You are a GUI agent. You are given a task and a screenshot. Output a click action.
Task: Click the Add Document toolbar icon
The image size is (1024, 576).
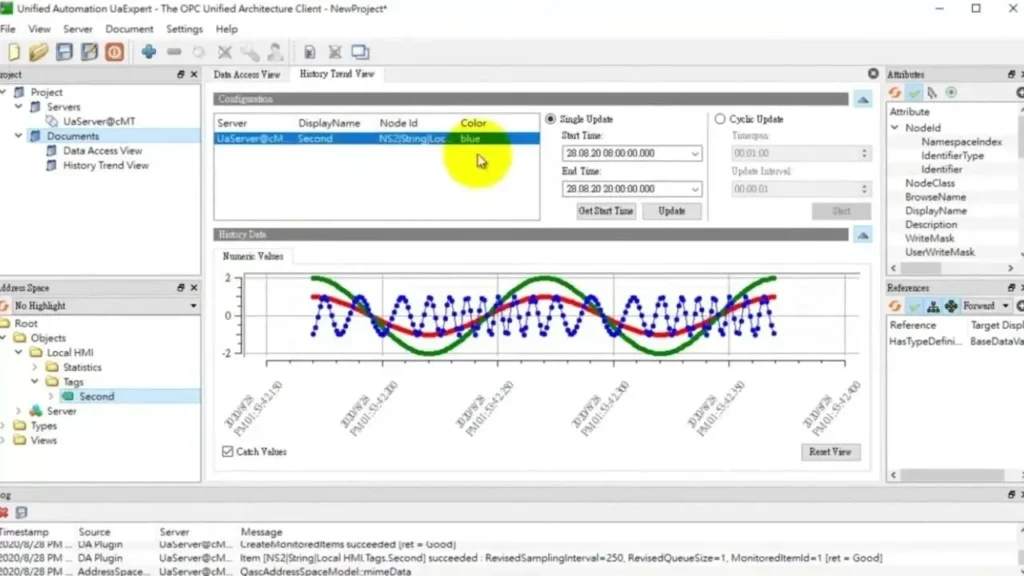(x=310, y=52)
